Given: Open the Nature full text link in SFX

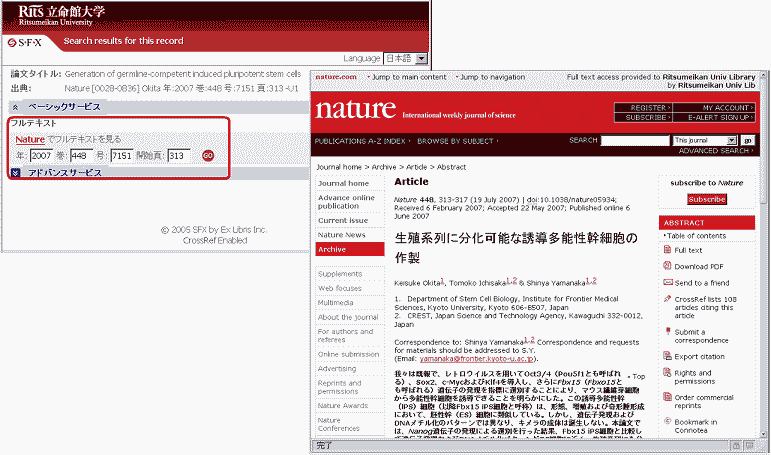Looking at the screenshot, I should tap(30, 139).
